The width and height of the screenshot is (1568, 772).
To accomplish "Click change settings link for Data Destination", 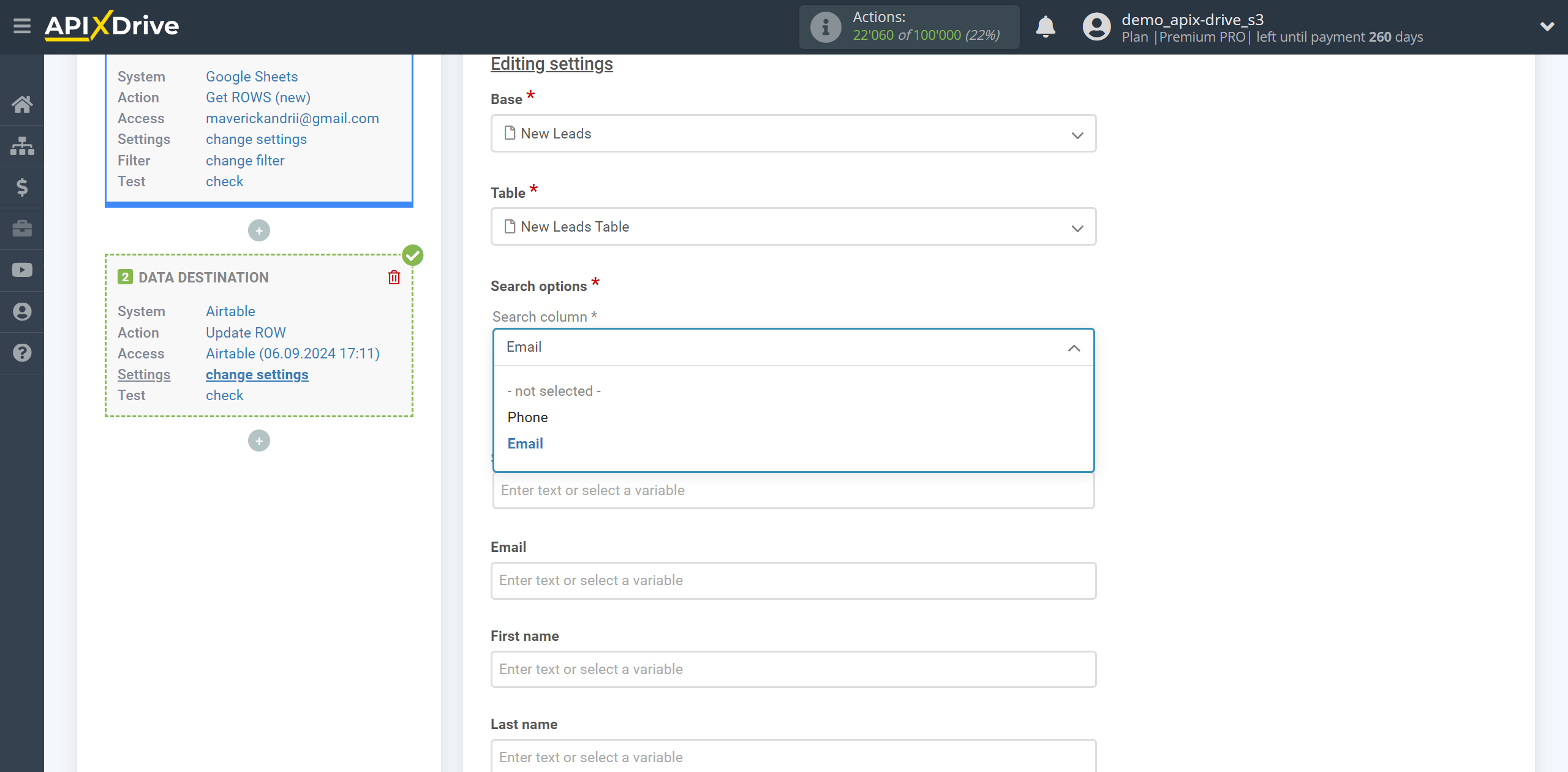I will click(x=257, y=374).
